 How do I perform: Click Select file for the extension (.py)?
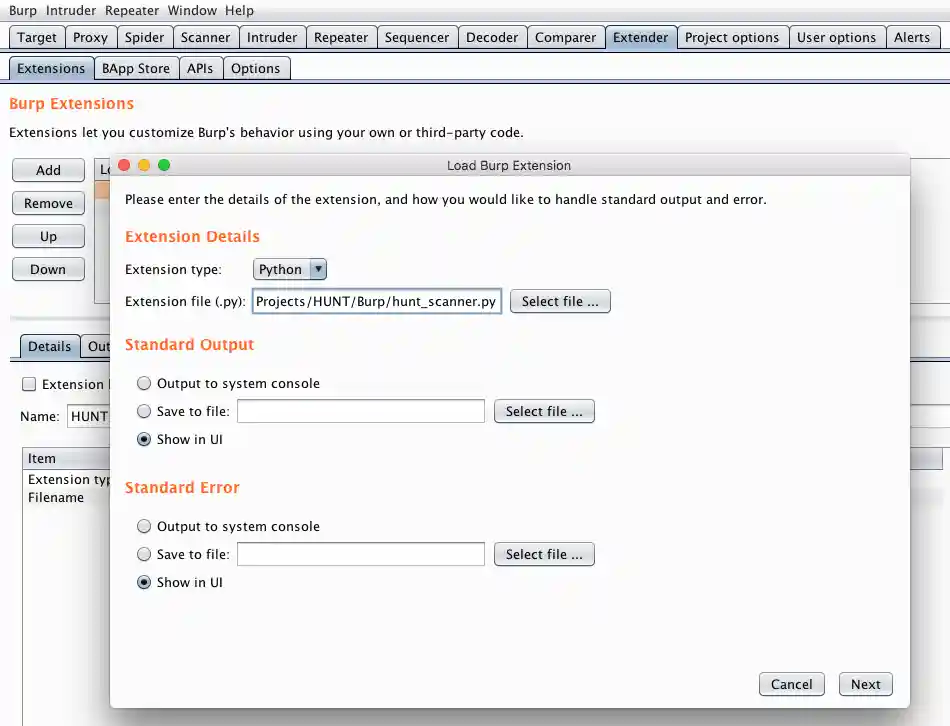click(x=560, y=301)
